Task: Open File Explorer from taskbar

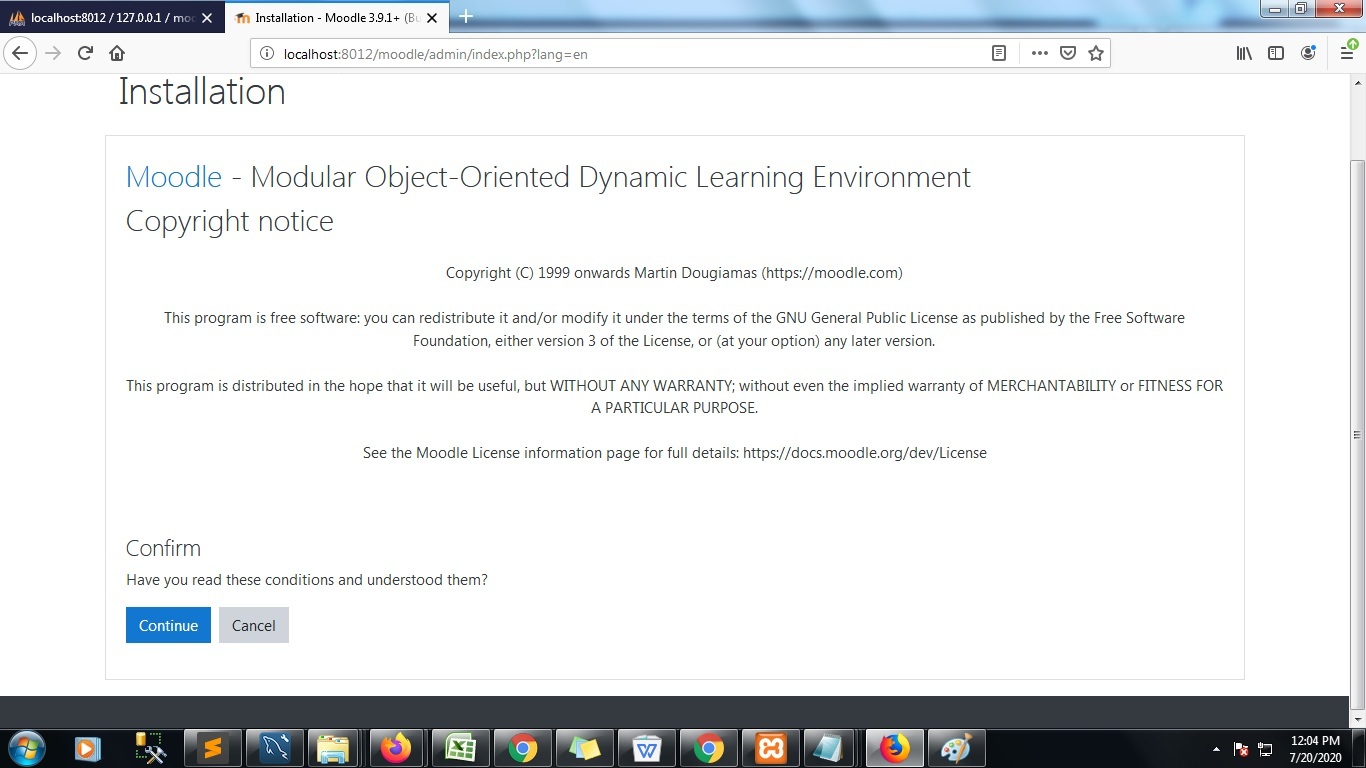Action: pos(332,748)
